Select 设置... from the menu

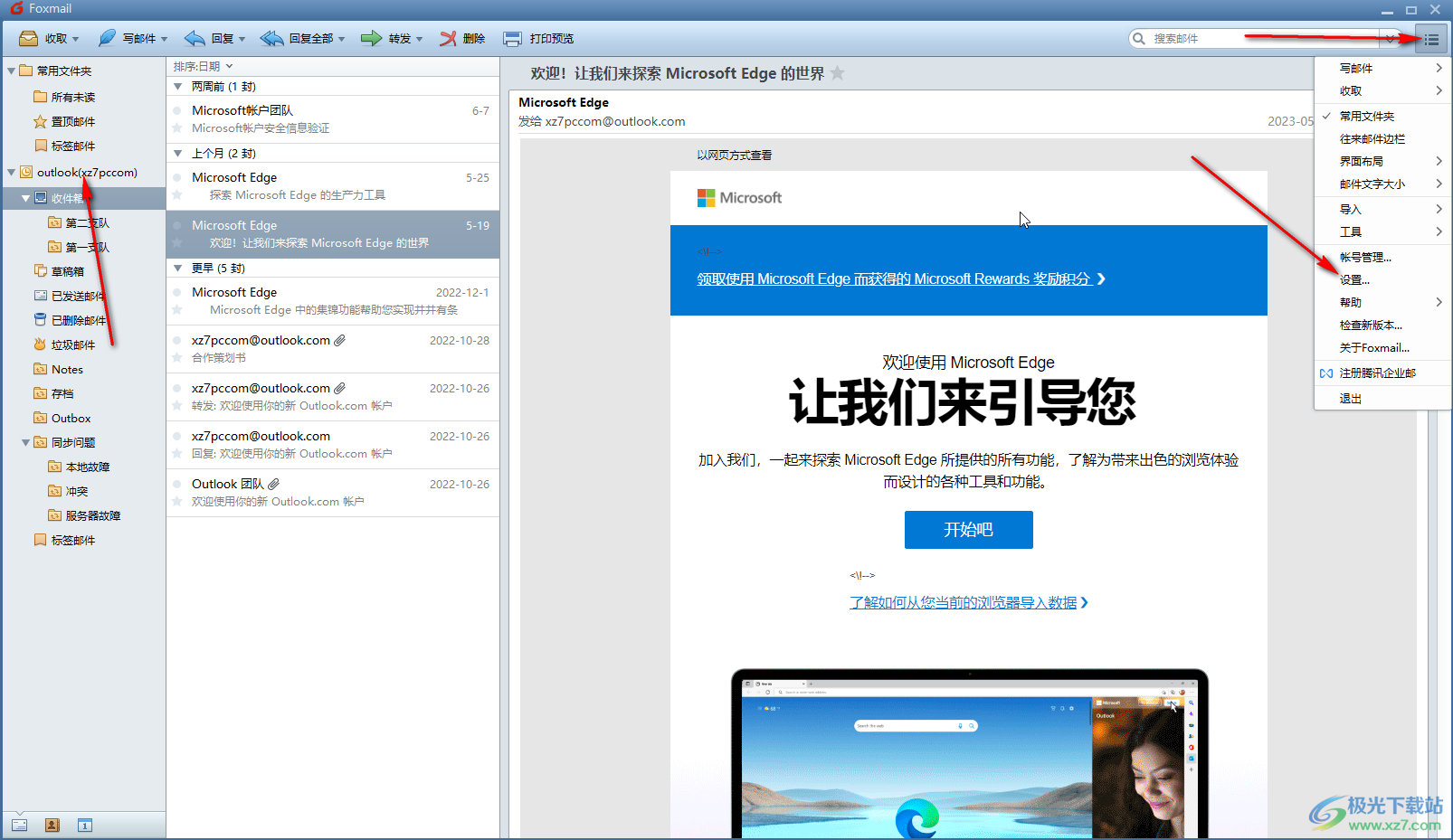(x=1354, y=279)
